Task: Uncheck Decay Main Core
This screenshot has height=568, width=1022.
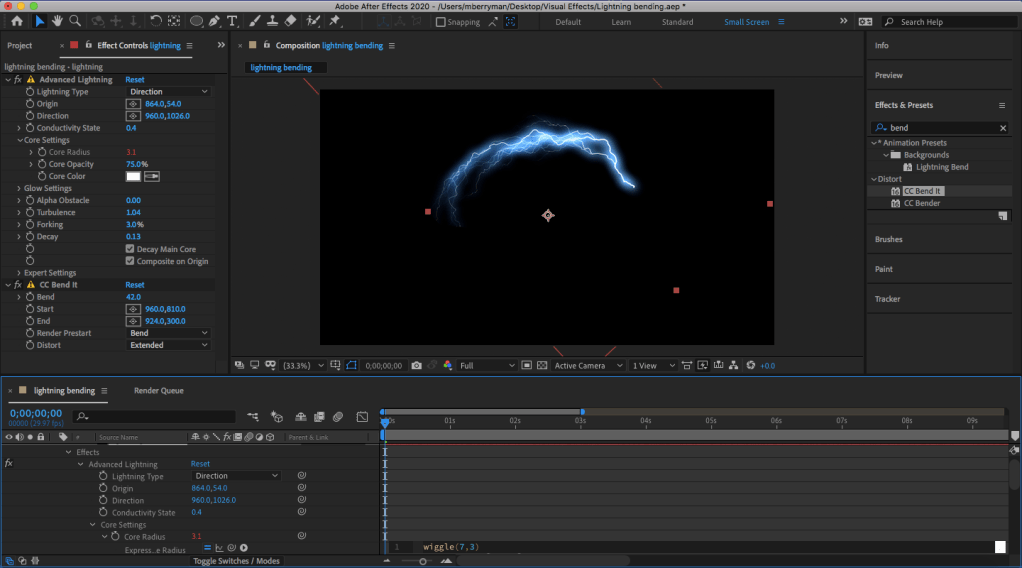Action: pyautogui.click(x=130, y=249)
